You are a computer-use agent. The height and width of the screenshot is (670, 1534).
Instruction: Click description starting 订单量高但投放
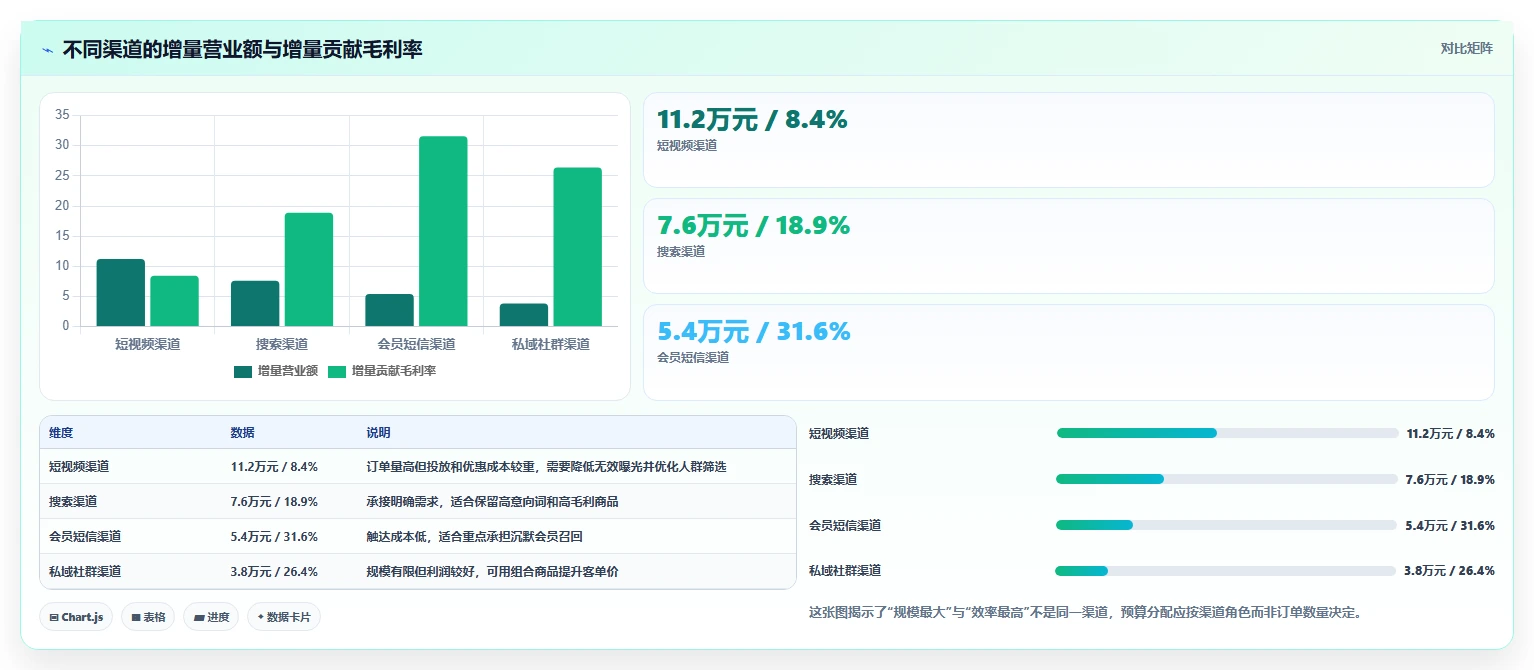coord(546,466)
